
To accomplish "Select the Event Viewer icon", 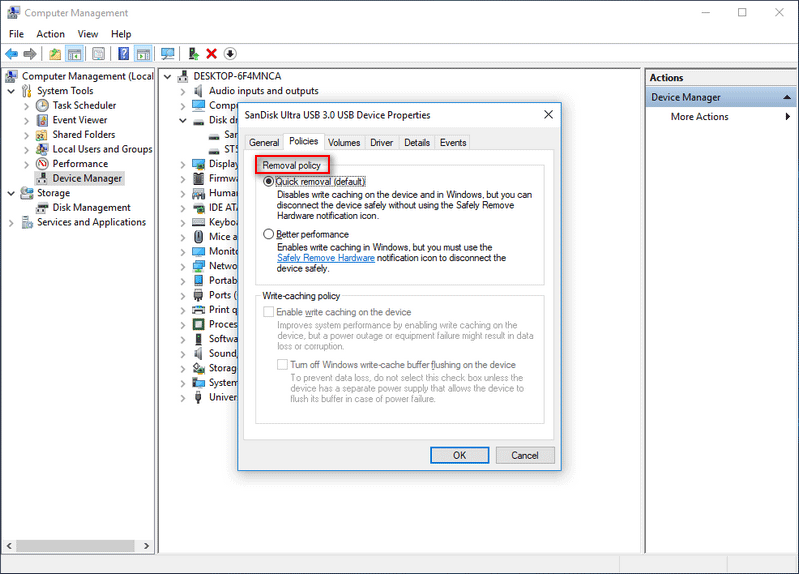I will [x=42, y=120].
